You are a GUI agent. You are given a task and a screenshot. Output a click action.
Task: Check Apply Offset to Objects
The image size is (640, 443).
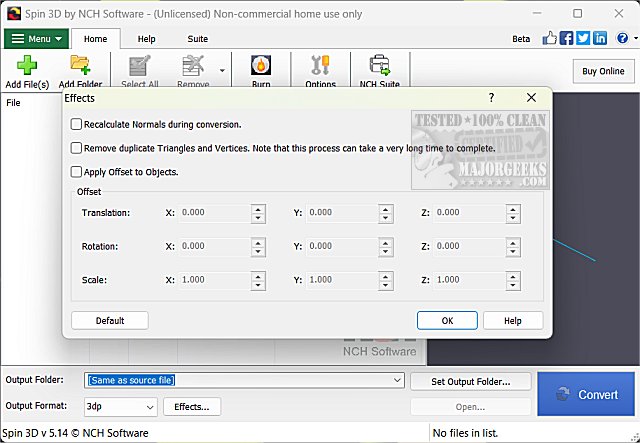[x=76, y=171]
